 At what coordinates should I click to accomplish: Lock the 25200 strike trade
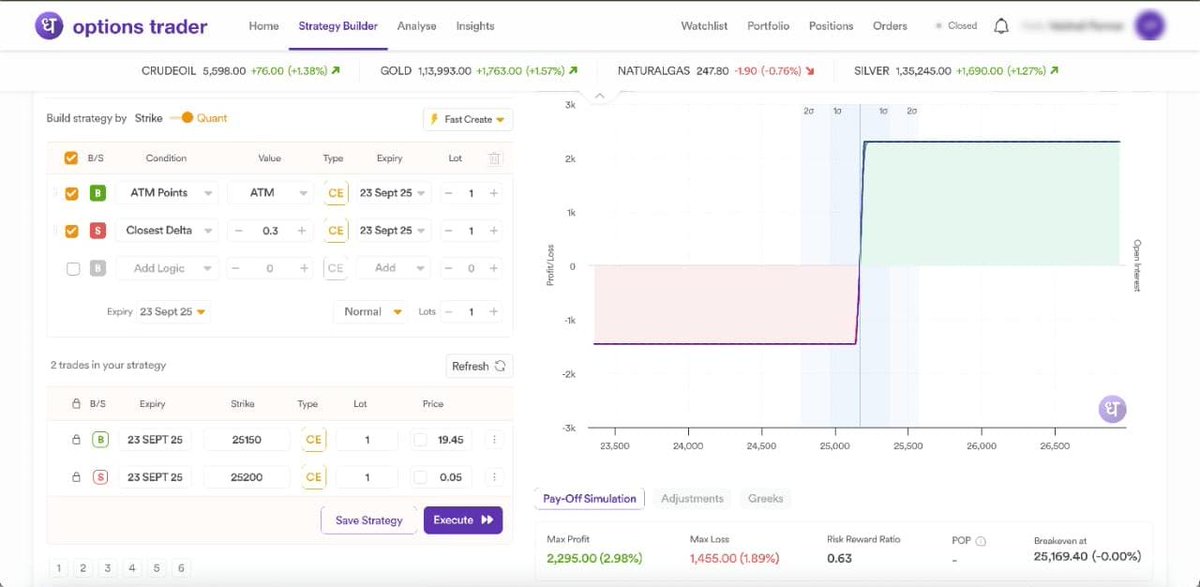pyautogui.click(x=76, y=477)
